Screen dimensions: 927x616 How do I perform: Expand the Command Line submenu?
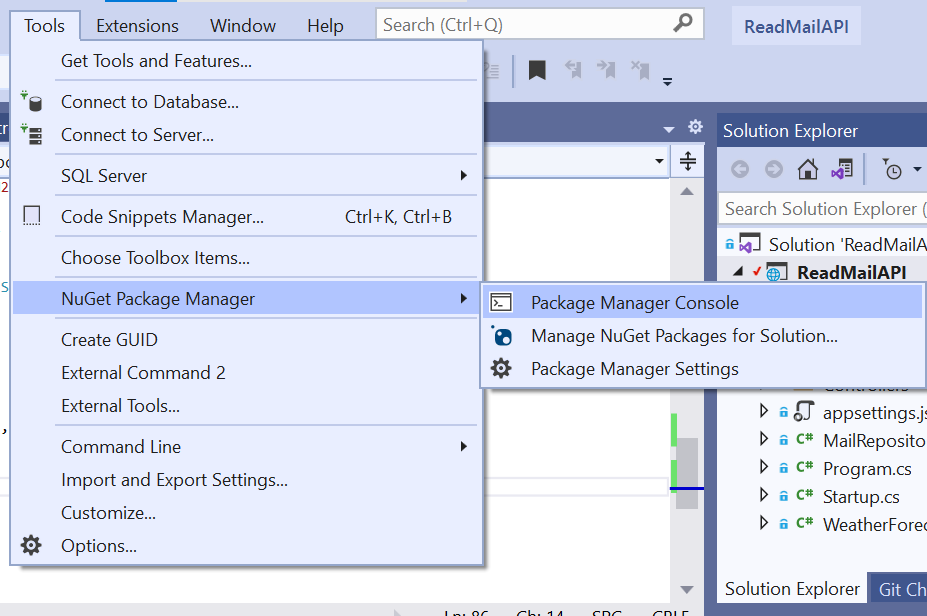pos(247,447)
